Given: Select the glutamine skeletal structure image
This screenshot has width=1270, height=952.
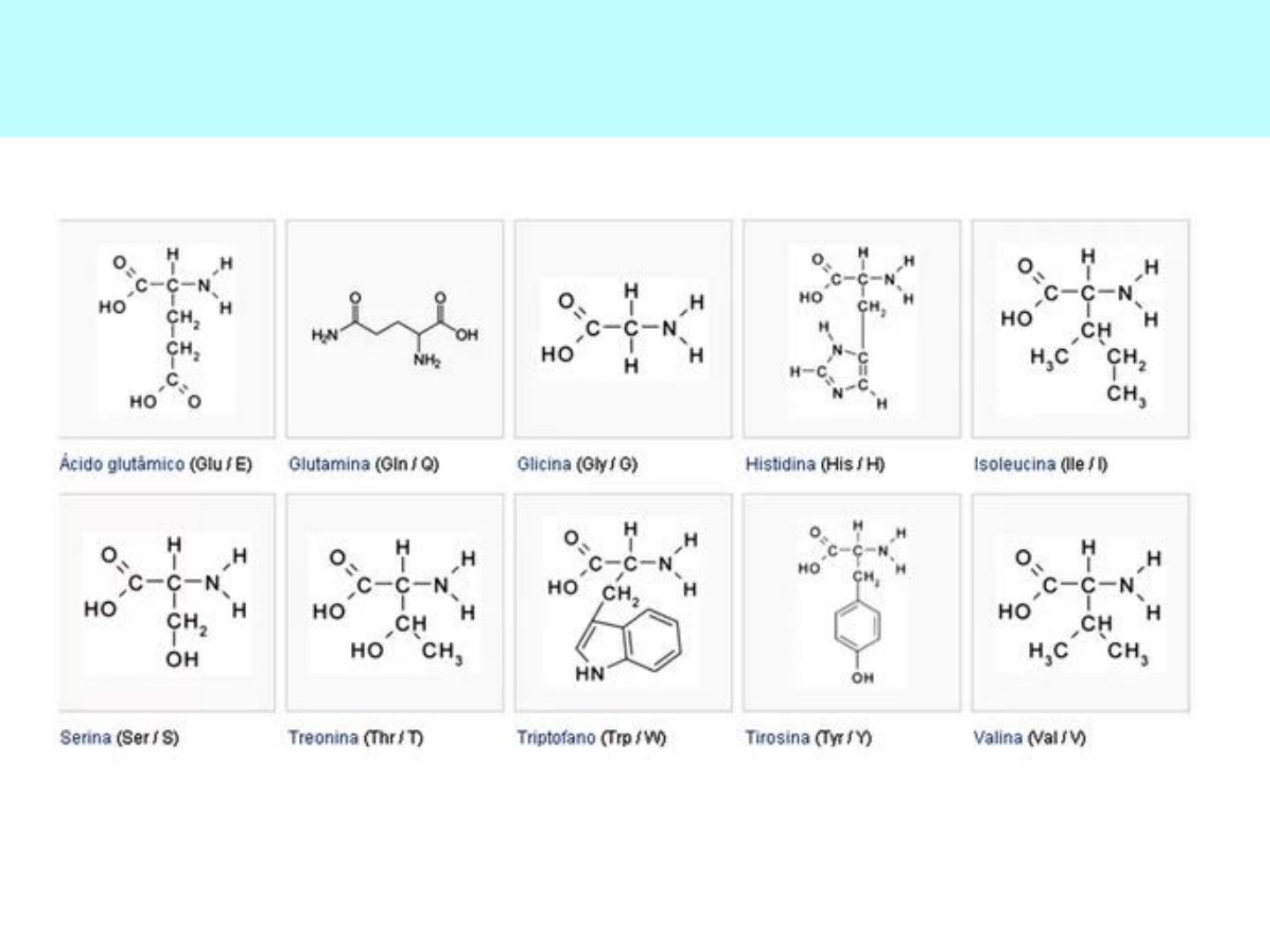Looking at the screenshot, I should pyautogui.click(x=394, y=330).
